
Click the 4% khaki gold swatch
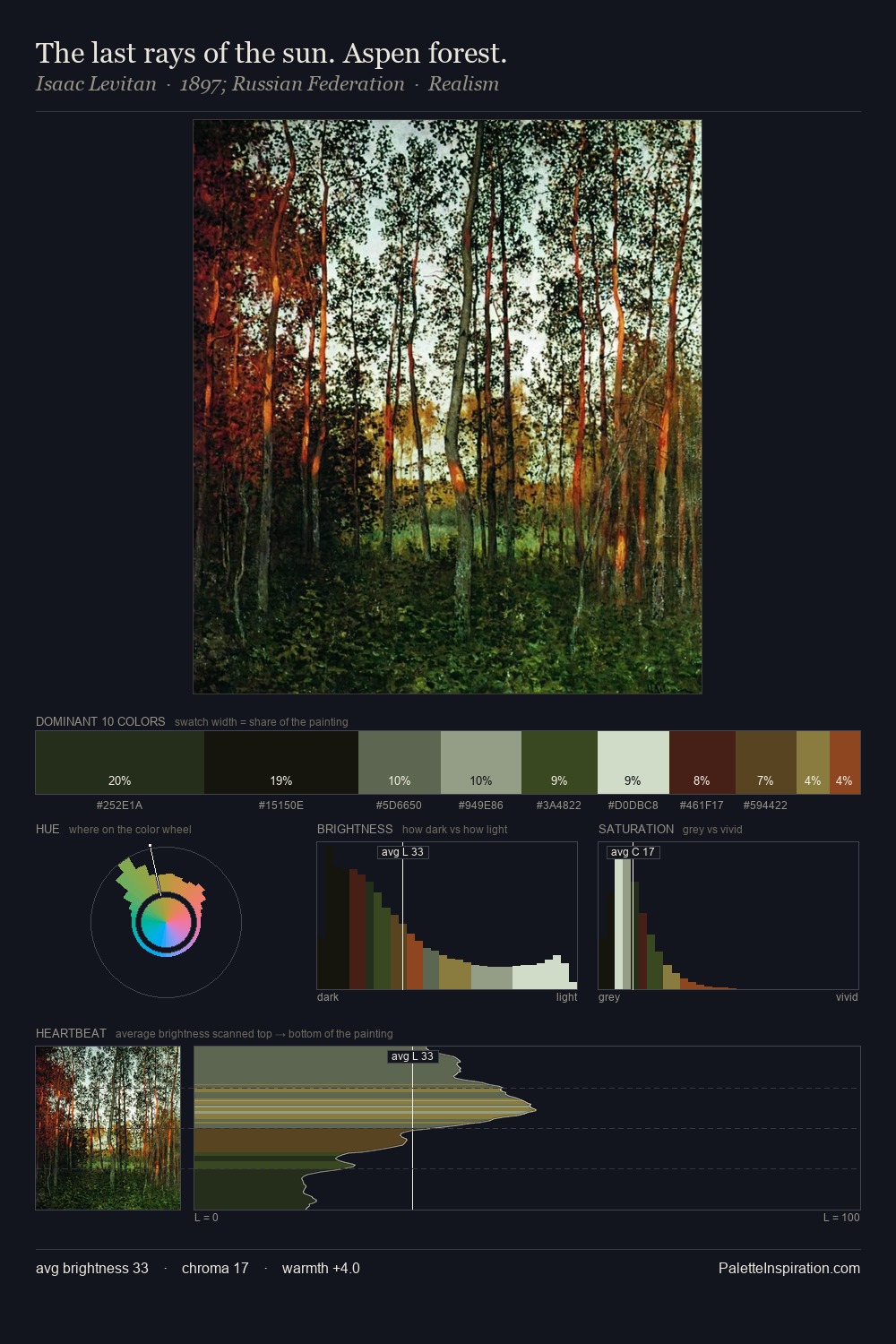coord(813,762)
